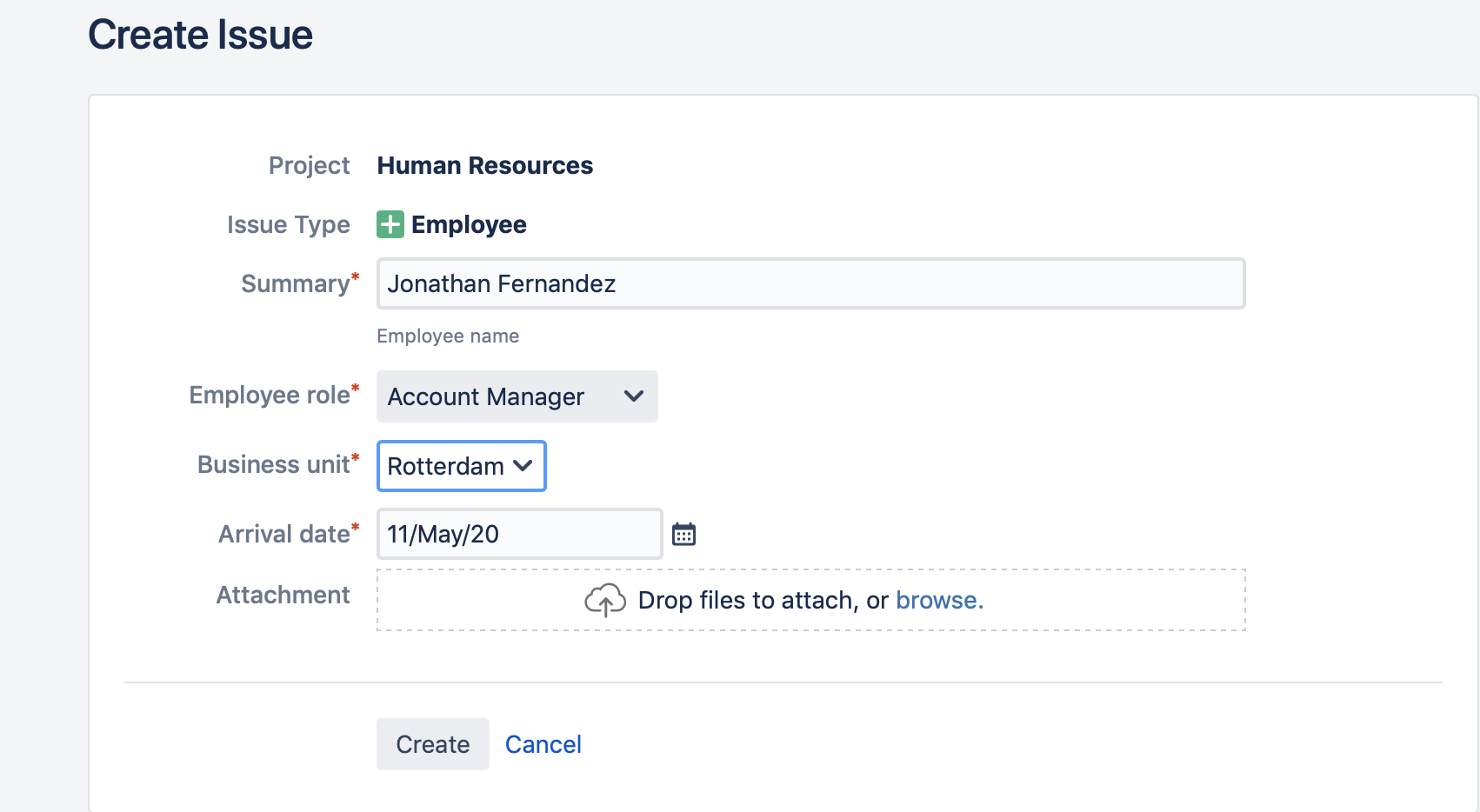Click the Human Resources project name

pyautogui.click(x=484, y=165)
